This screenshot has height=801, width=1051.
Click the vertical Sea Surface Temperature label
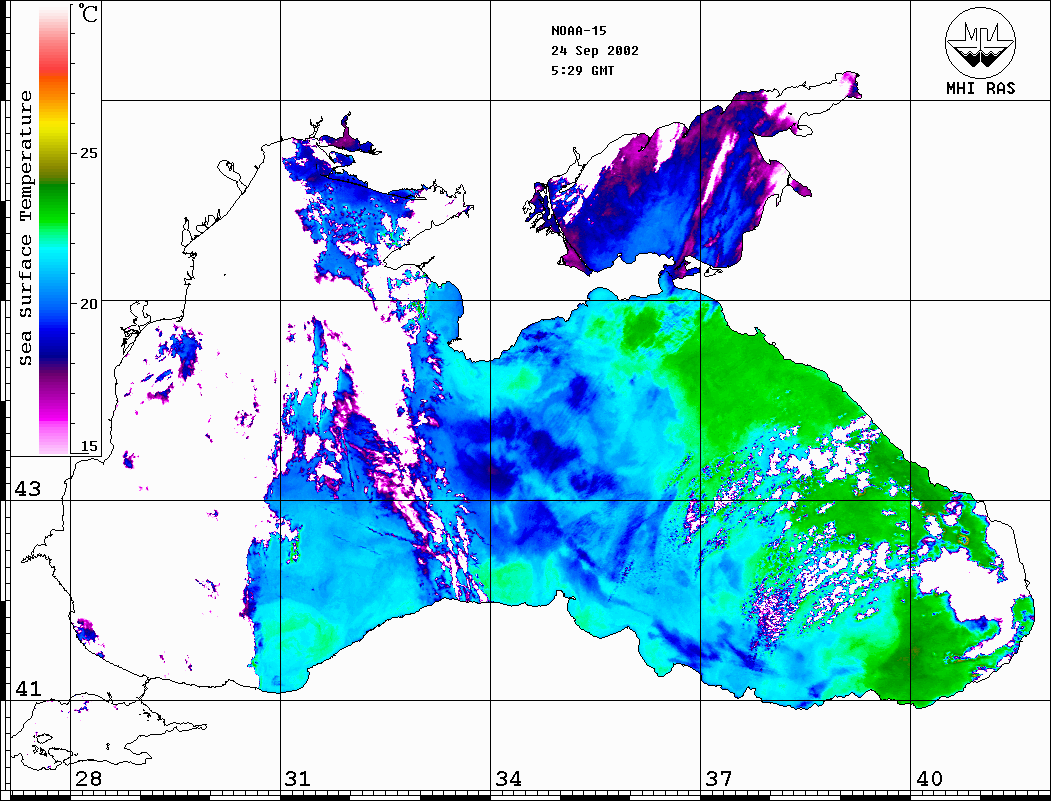pyautogui.click(x=25, y=228)
